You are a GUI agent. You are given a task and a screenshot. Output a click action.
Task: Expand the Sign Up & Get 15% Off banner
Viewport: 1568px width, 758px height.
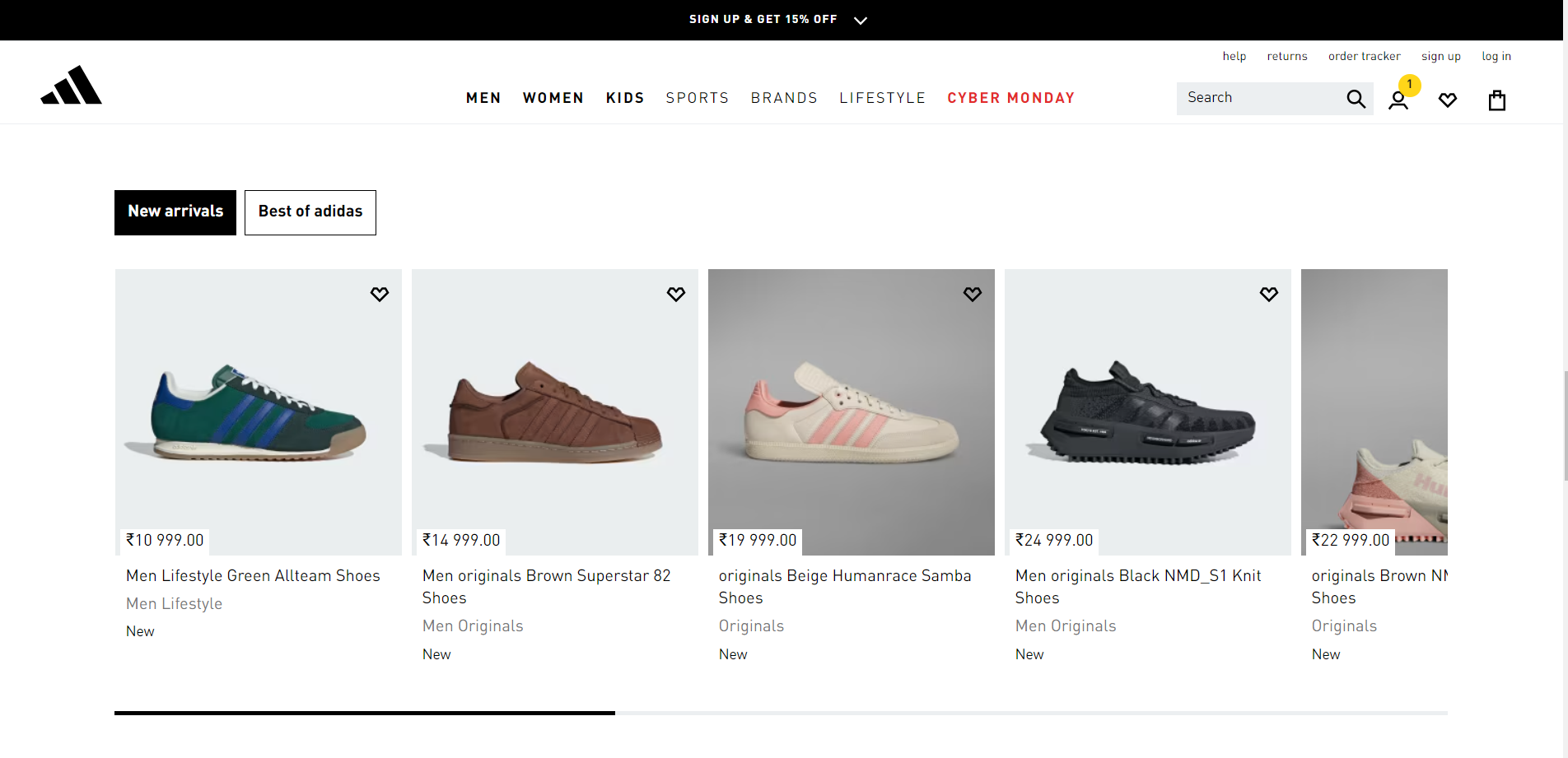point(778,20)
